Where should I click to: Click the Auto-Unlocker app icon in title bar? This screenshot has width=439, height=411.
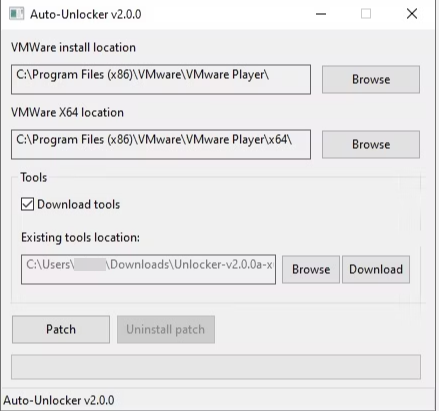click(x=16, y=14)
